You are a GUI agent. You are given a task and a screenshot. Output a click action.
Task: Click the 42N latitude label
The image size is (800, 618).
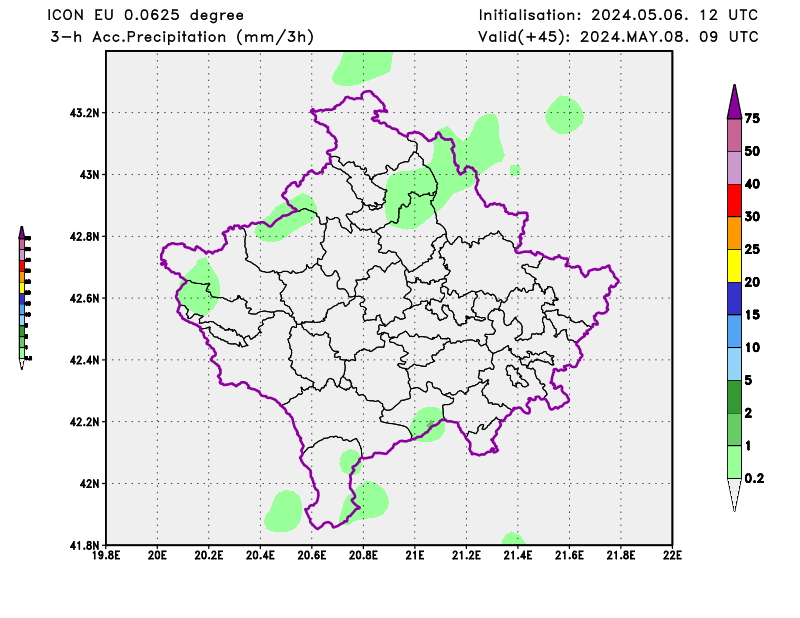[x=92, y=484]
